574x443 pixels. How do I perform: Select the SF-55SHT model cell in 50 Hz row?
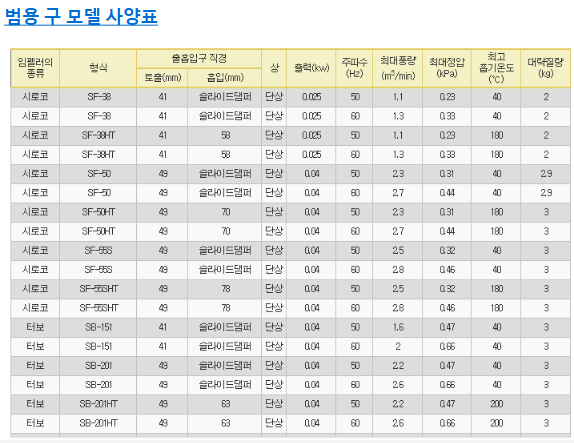pyautogui.click(x=98, y=289)
